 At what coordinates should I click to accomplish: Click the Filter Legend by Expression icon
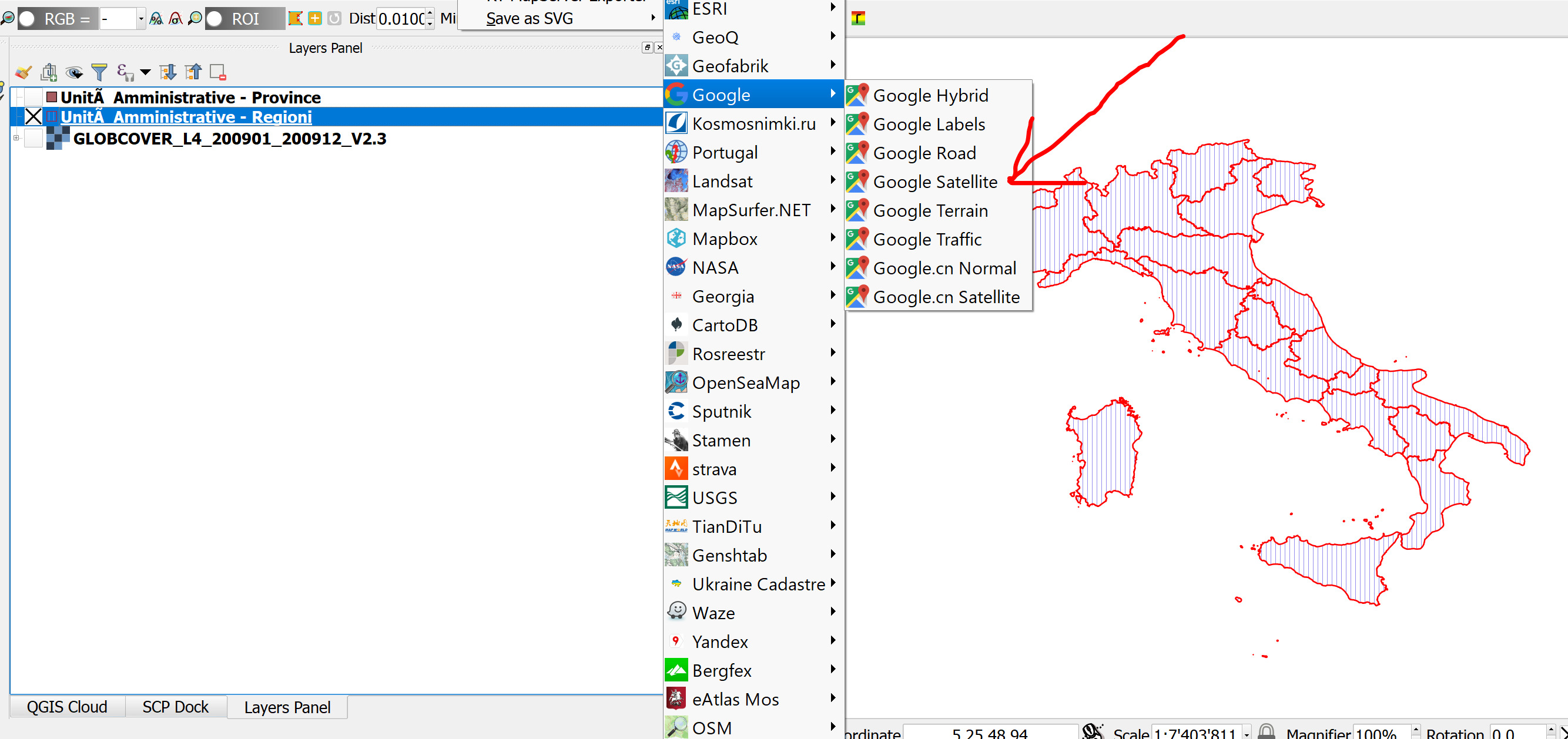tap(125, 72)
